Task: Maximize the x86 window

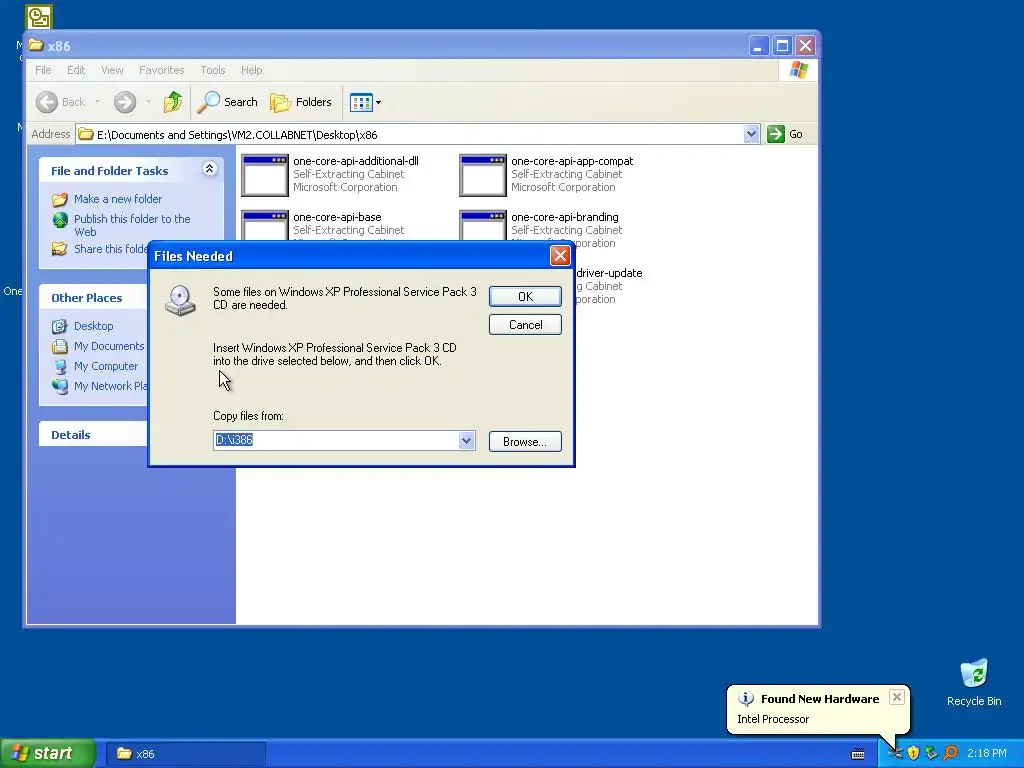Action: (x=782, y=46)
